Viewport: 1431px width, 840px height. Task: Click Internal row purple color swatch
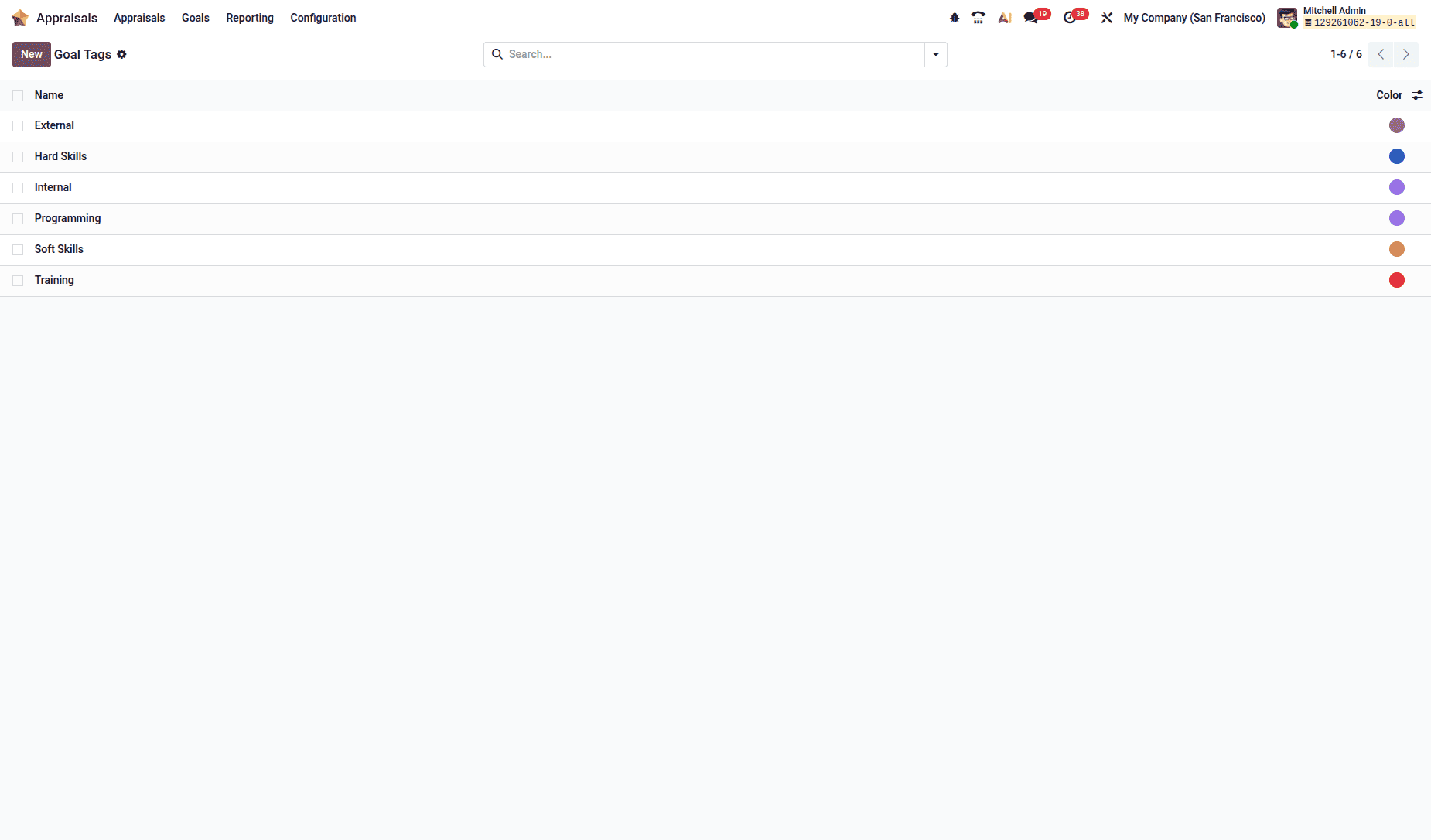tap(1397, 187)
